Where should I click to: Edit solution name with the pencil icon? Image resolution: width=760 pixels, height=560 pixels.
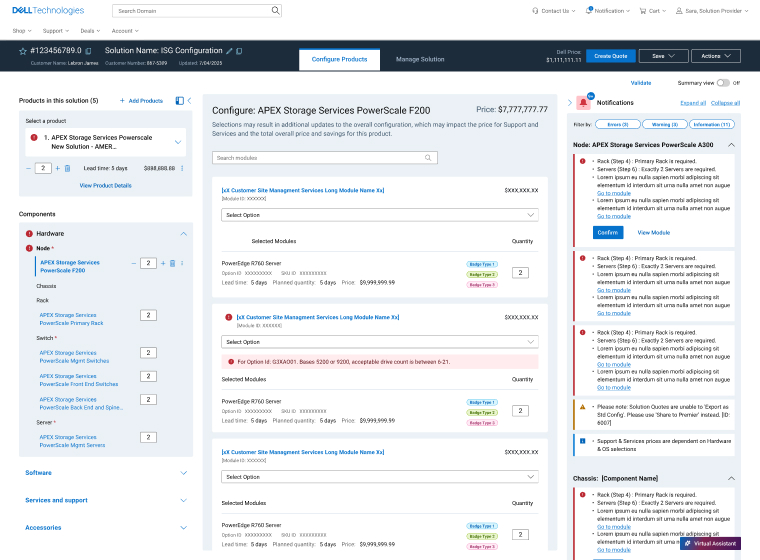229,51
